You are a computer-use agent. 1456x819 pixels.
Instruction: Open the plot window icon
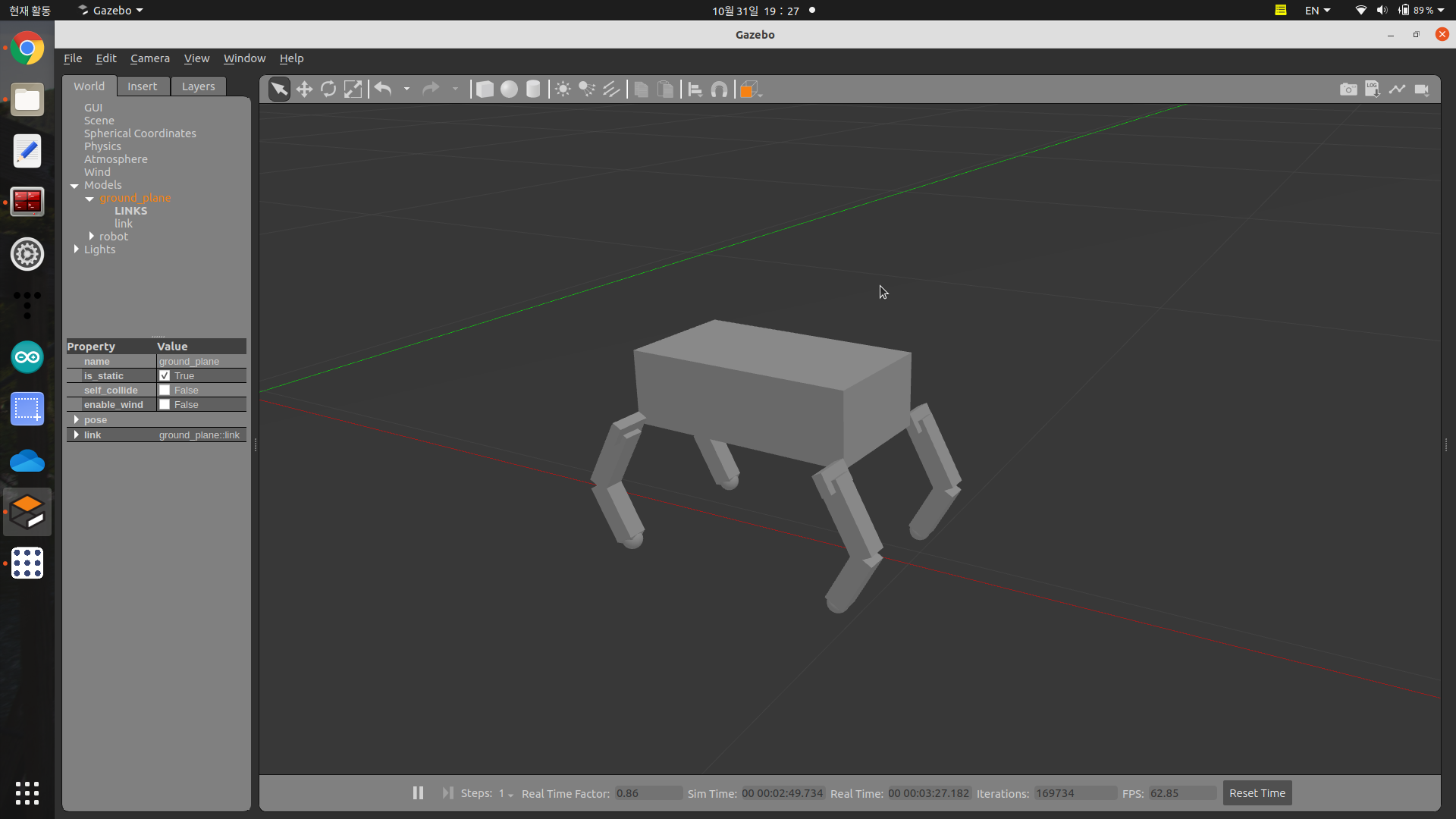coord(1397,89)
